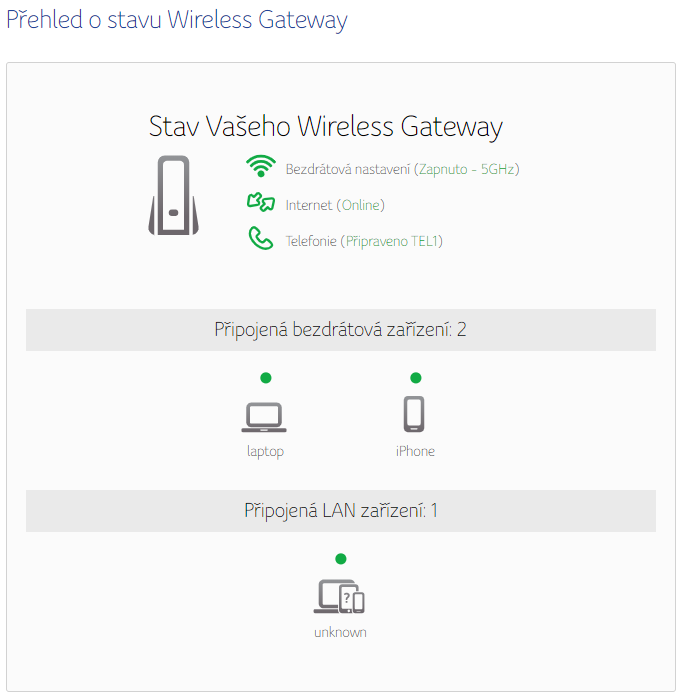Click green status dot above iPhone
The image size is (680, 692).
pyautogui.click(x=416, y=378)
